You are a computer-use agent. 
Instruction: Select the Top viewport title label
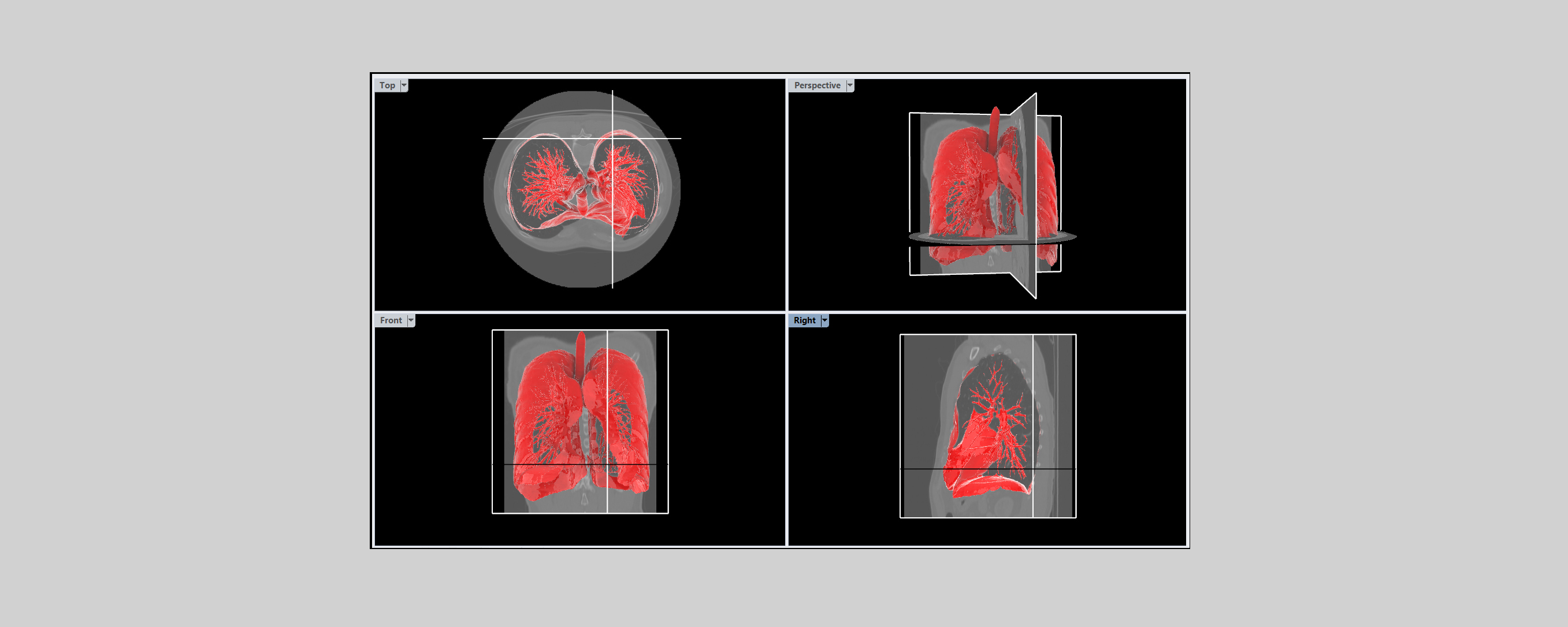click(387, 85)
